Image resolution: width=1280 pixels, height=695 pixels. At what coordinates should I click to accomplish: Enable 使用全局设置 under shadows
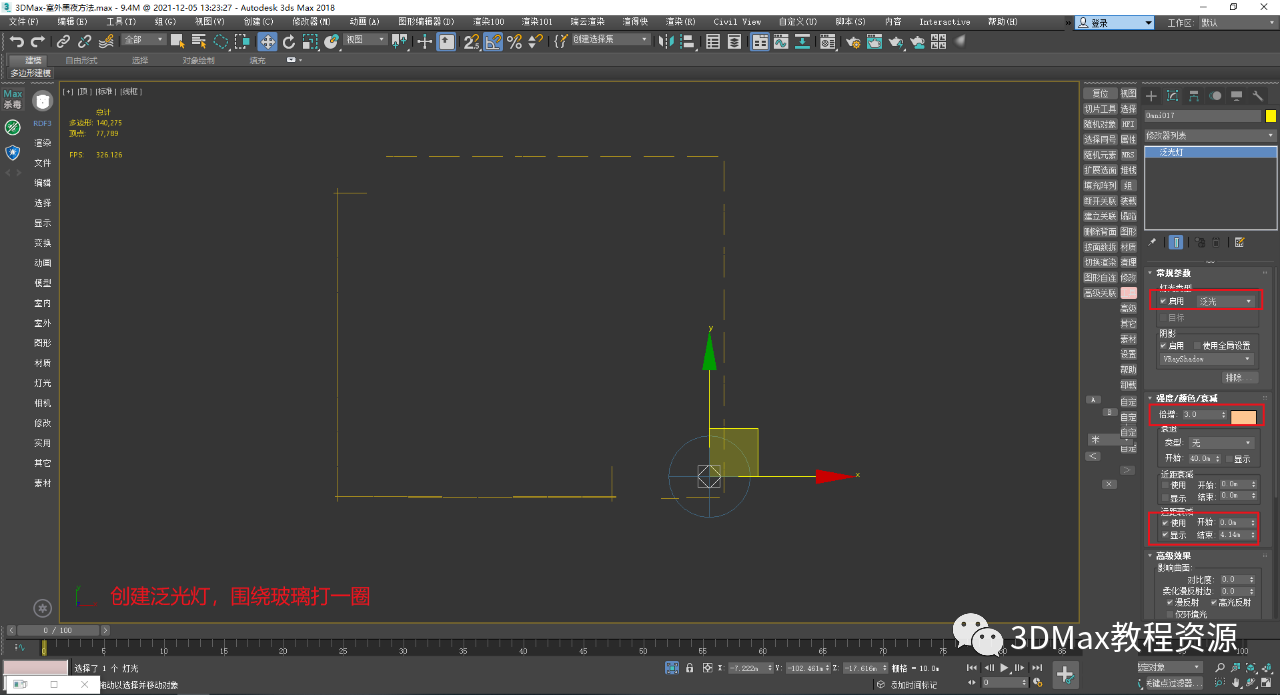click(x=1197, y=346)
